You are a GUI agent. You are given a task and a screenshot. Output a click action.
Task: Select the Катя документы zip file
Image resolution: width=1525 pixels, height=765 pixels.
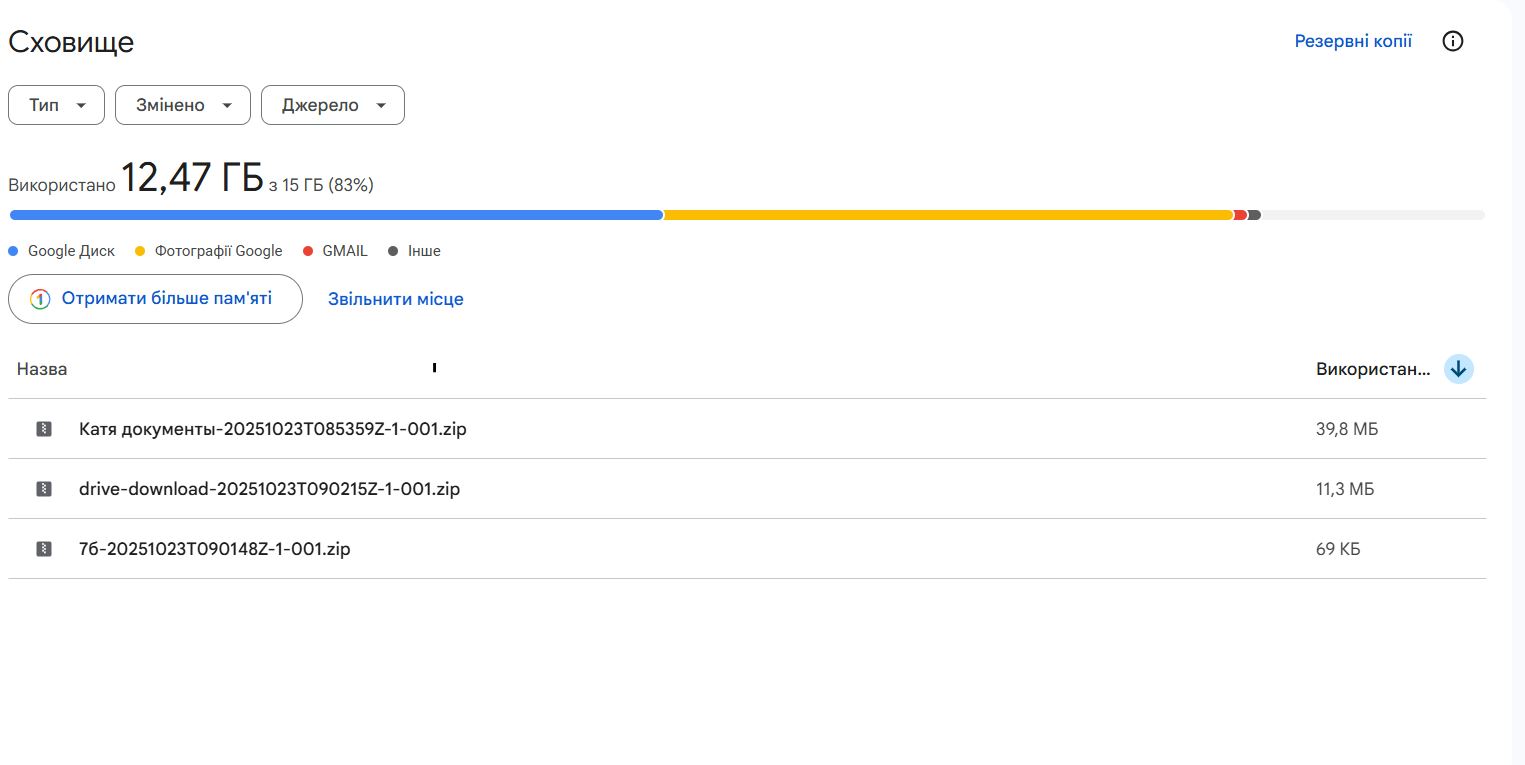tap(272, 429)
